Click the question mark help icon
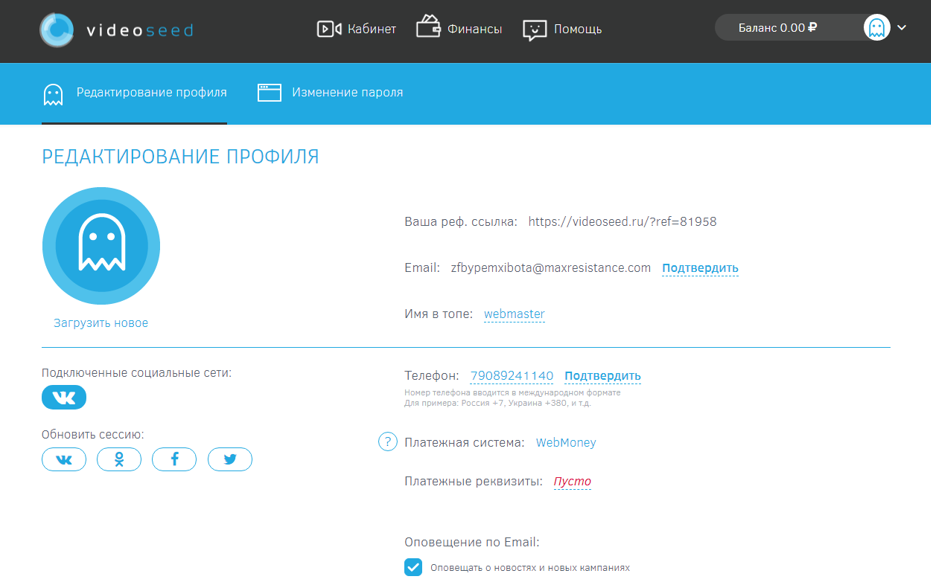This screenshot has width=931, height=588. (388, 442)
